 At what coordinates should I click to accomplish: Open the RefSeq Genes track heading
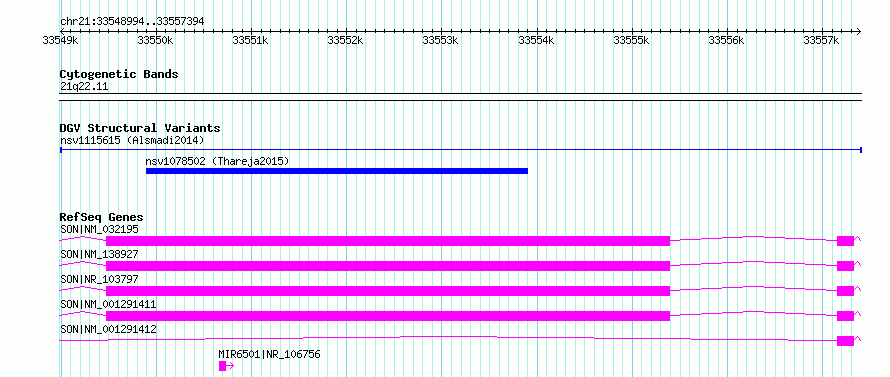click(x=101, y=217)
